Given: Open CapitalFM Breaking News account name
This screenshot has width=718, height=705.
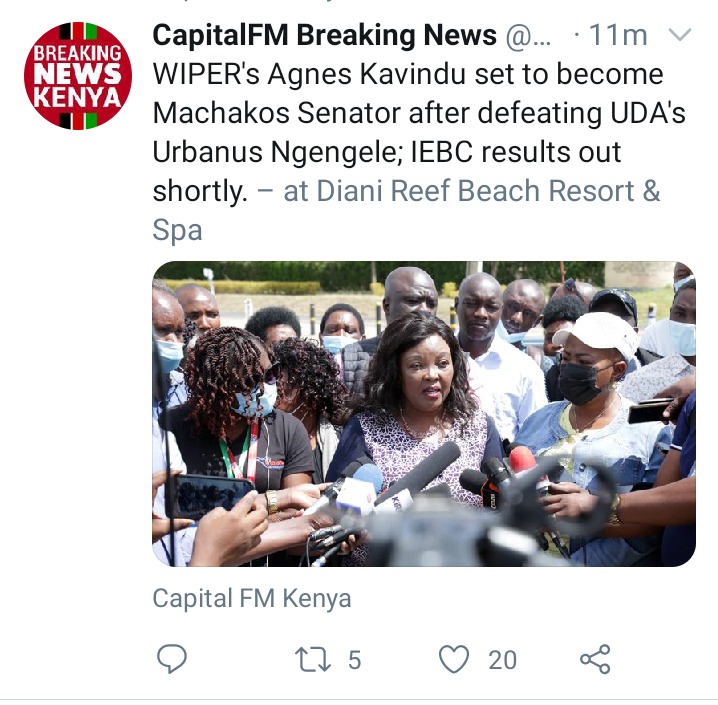Looking at the screenshot, I should click(x=324, y=35).
